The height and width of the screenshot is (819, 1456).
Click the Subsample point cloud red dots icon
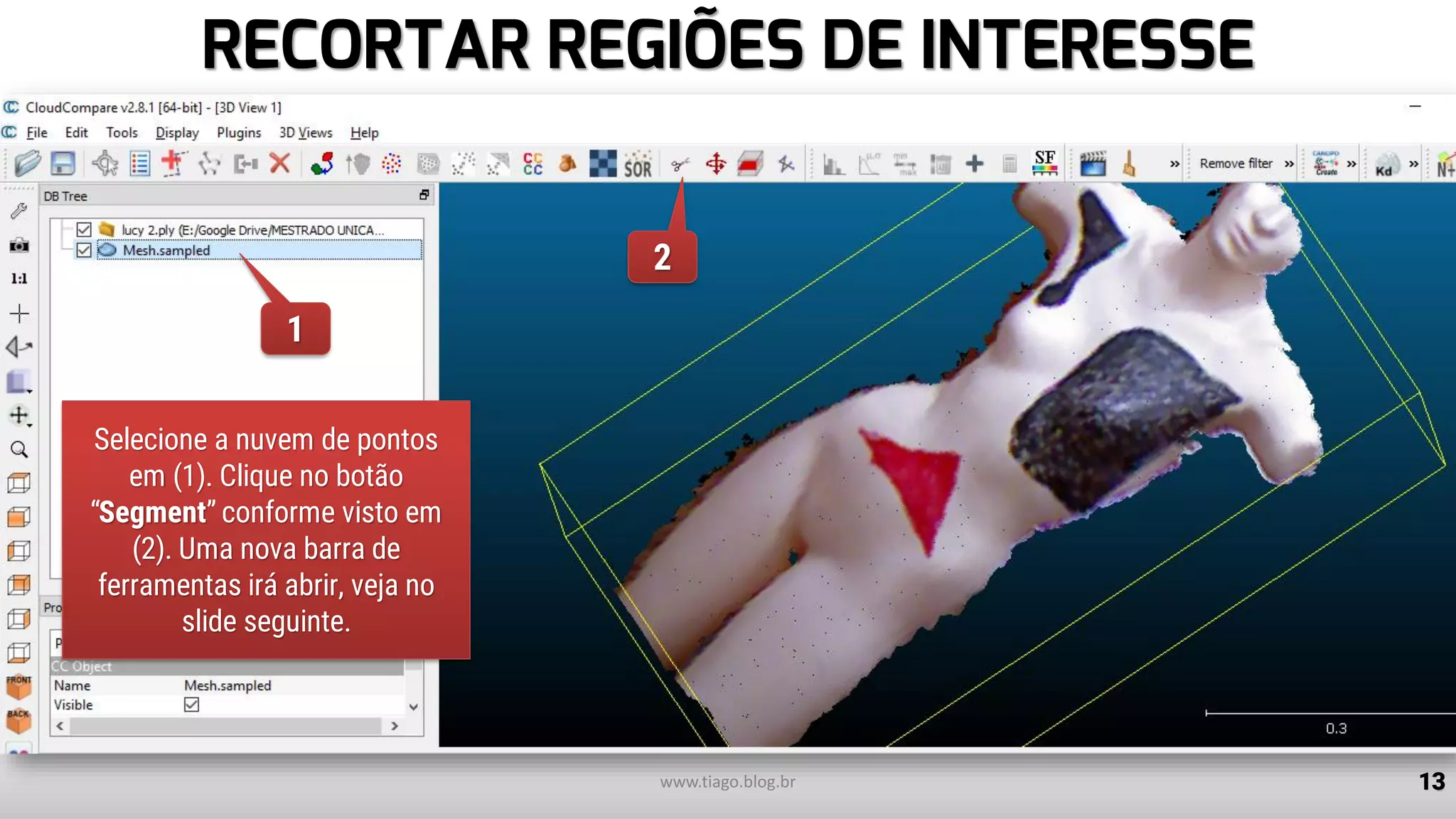(392, 164)
